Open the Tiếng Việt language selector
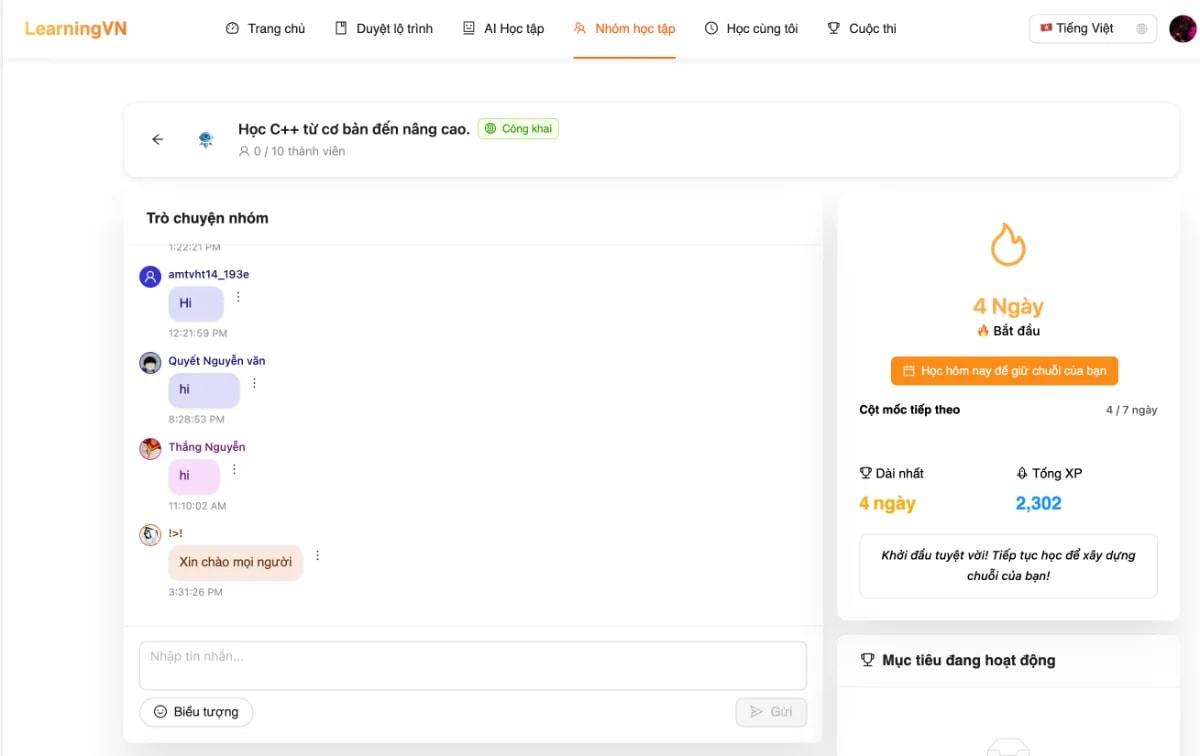 (x=1092, y=29)
